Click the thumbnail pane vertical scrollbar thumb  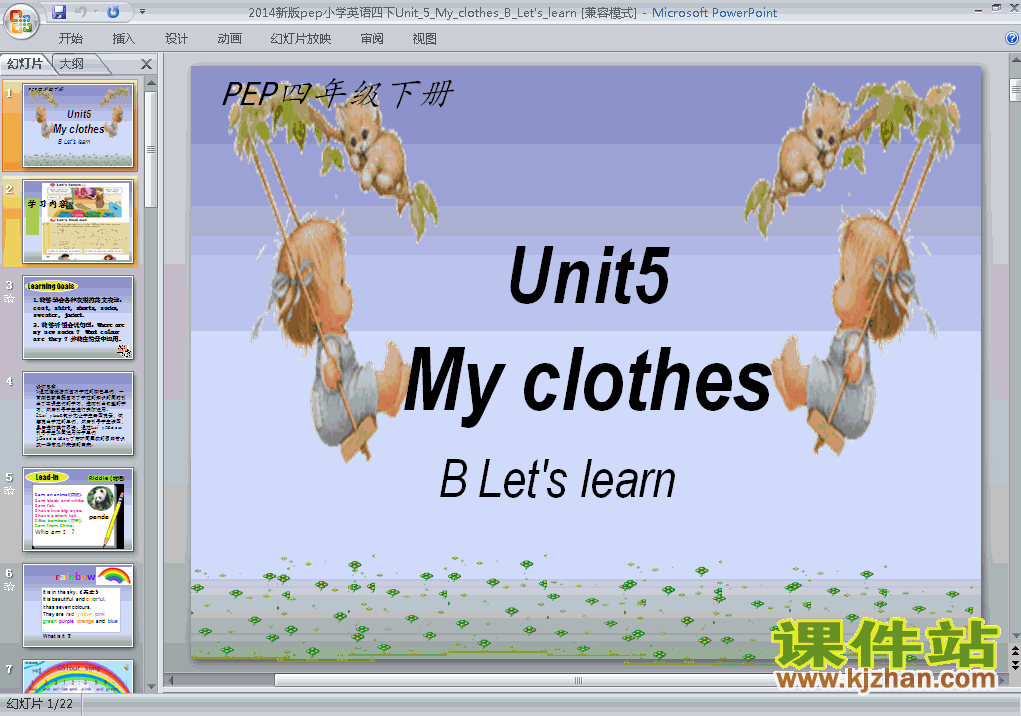click(151, 149)
